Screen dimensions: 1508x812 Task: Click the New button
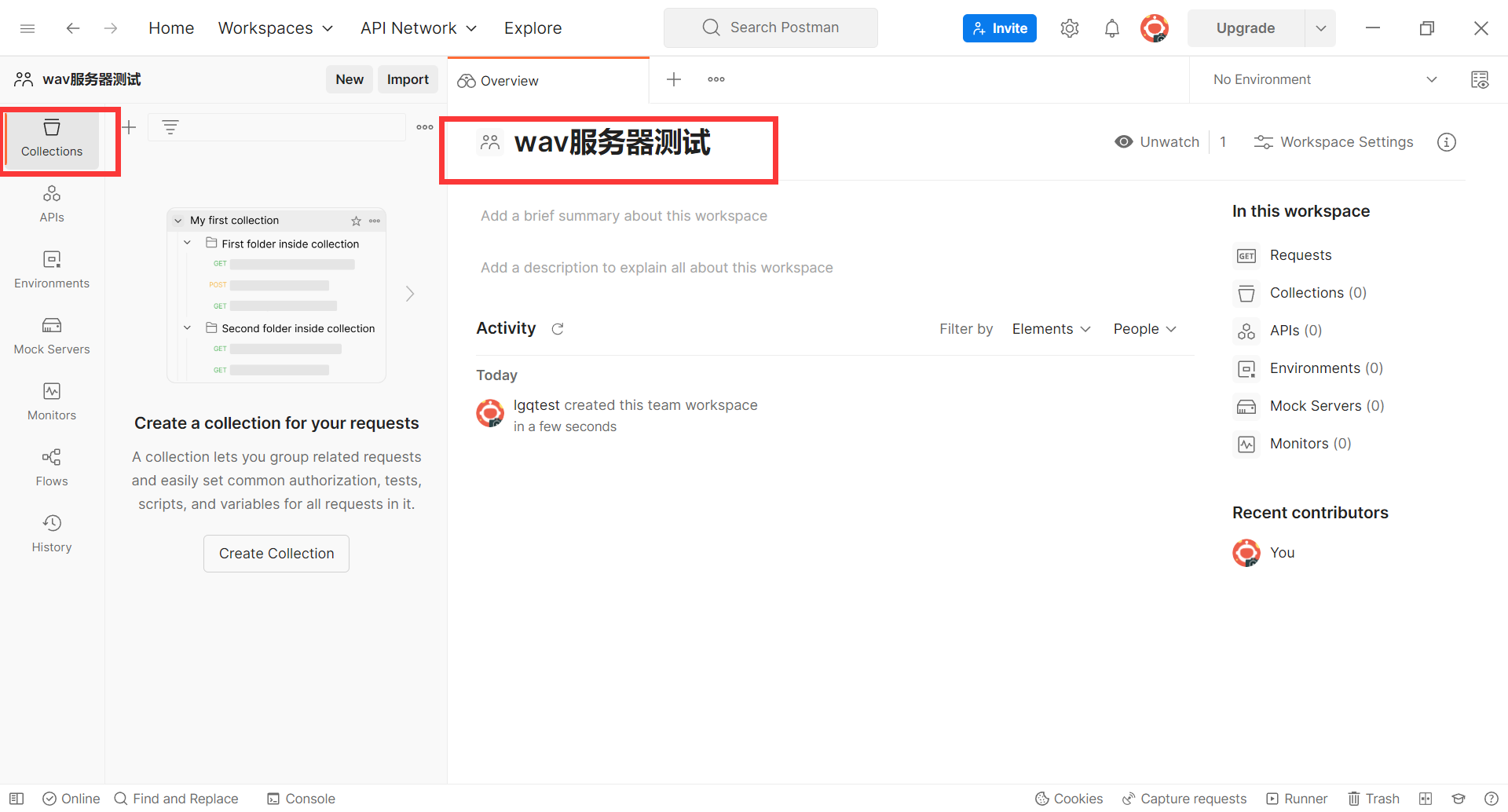[x=350, y=79]
